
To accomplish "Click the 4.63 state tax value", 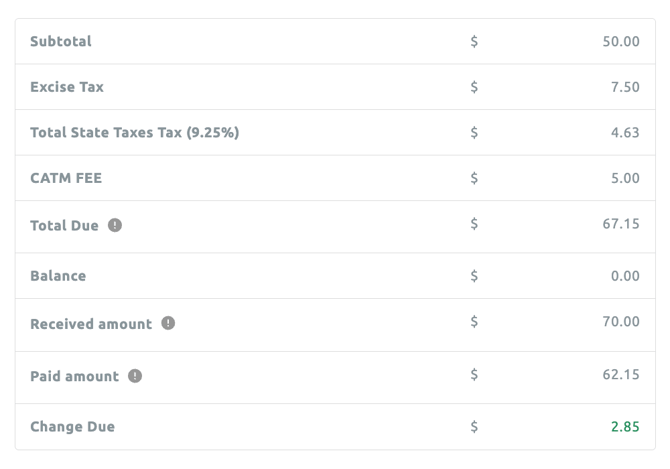I will pos(626,133).
